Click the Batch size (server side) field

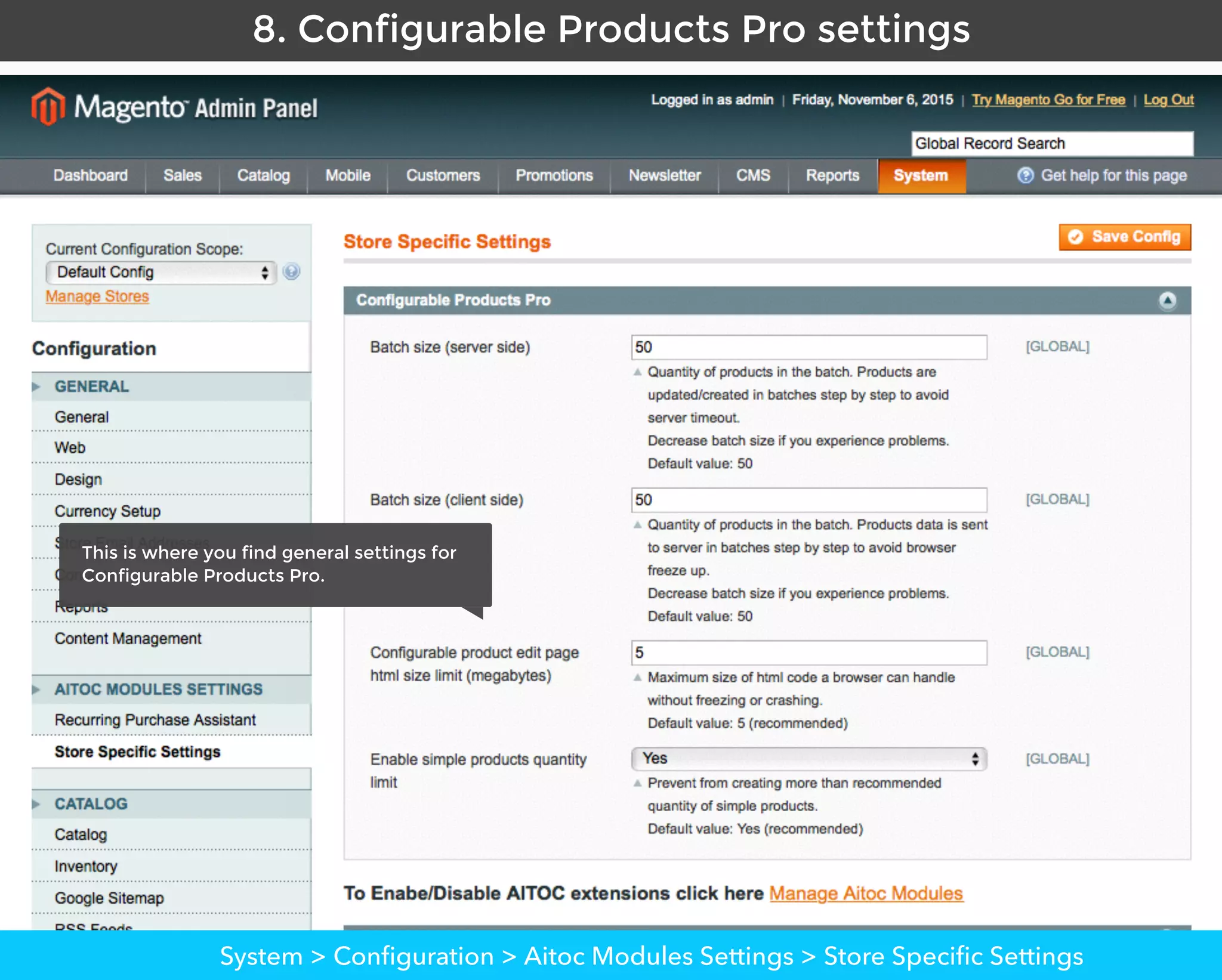809,347
